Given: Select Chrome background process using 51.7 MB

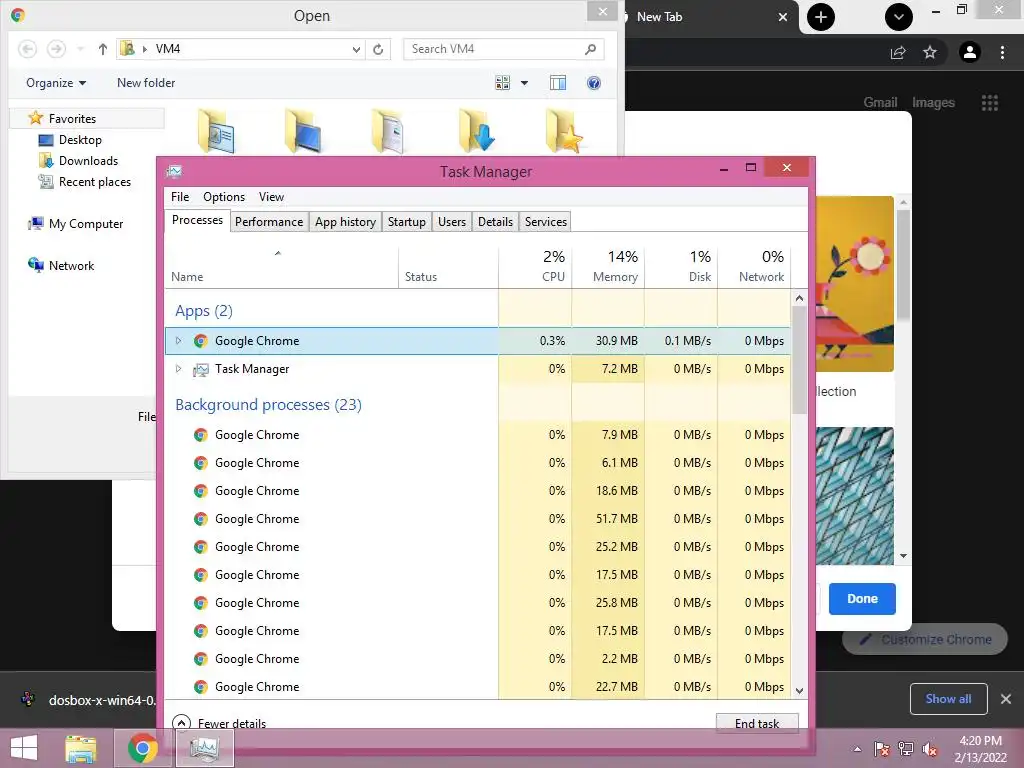Looking at the screenshot, I should coord(478,519).
